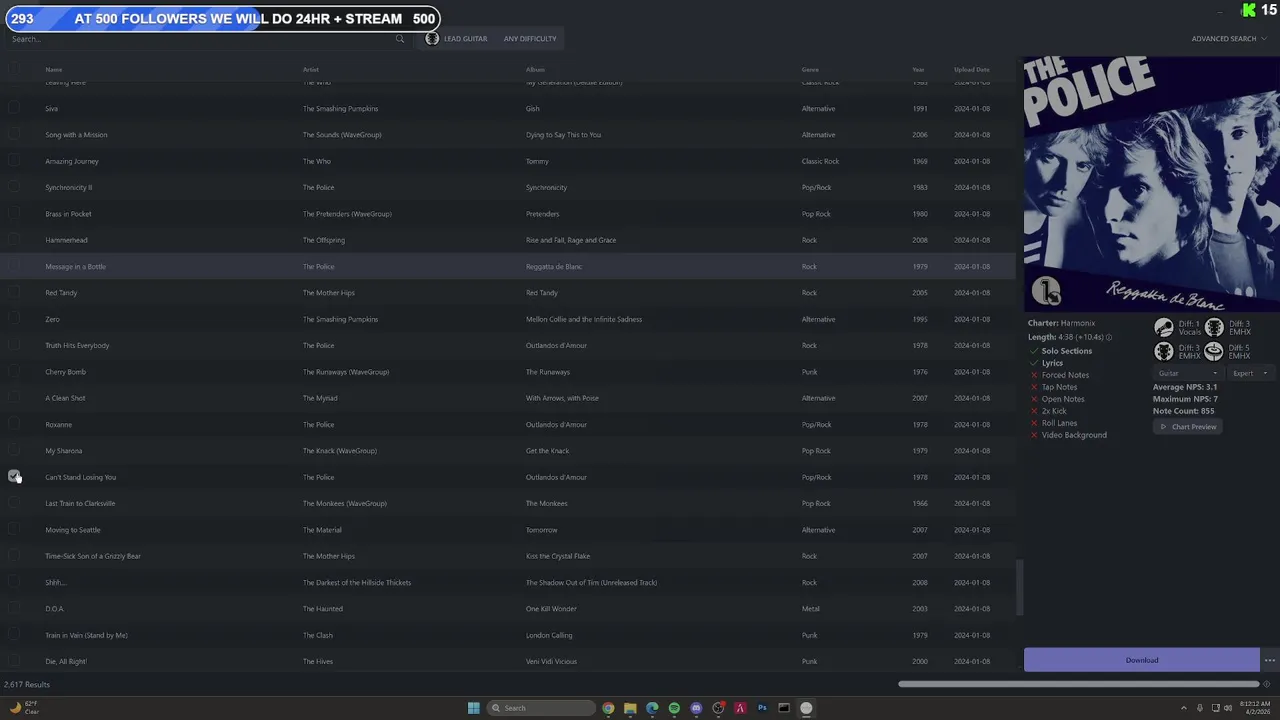Open the Guitar instrument dropdown
The width and height of the screenshot is (1280, 720).
pos(1187,373)
